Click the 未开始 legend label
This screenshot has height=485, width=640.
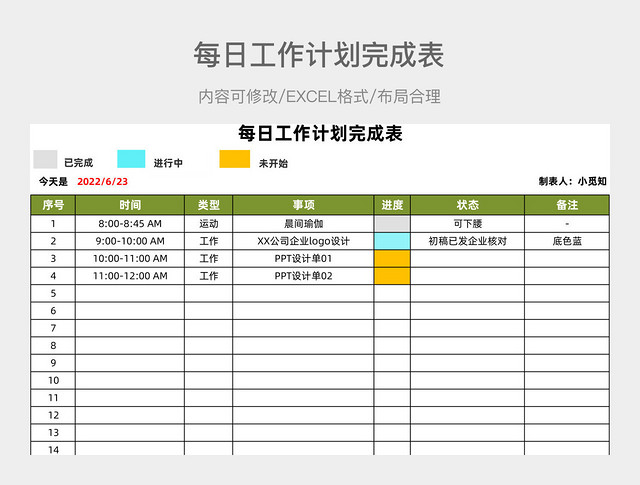pos(273,164)
